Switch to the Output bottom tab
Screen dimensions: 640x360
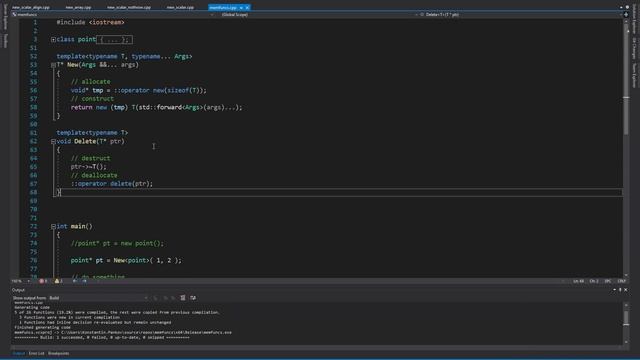[x=18, y=353]
